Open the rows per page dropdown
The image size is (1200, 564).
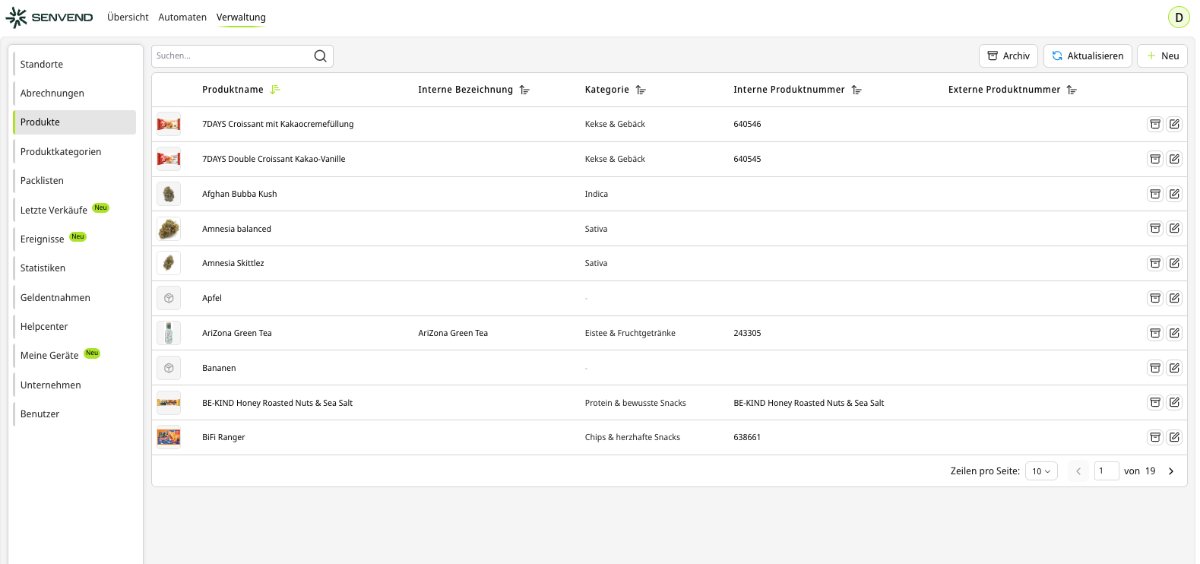[1041, 471]
